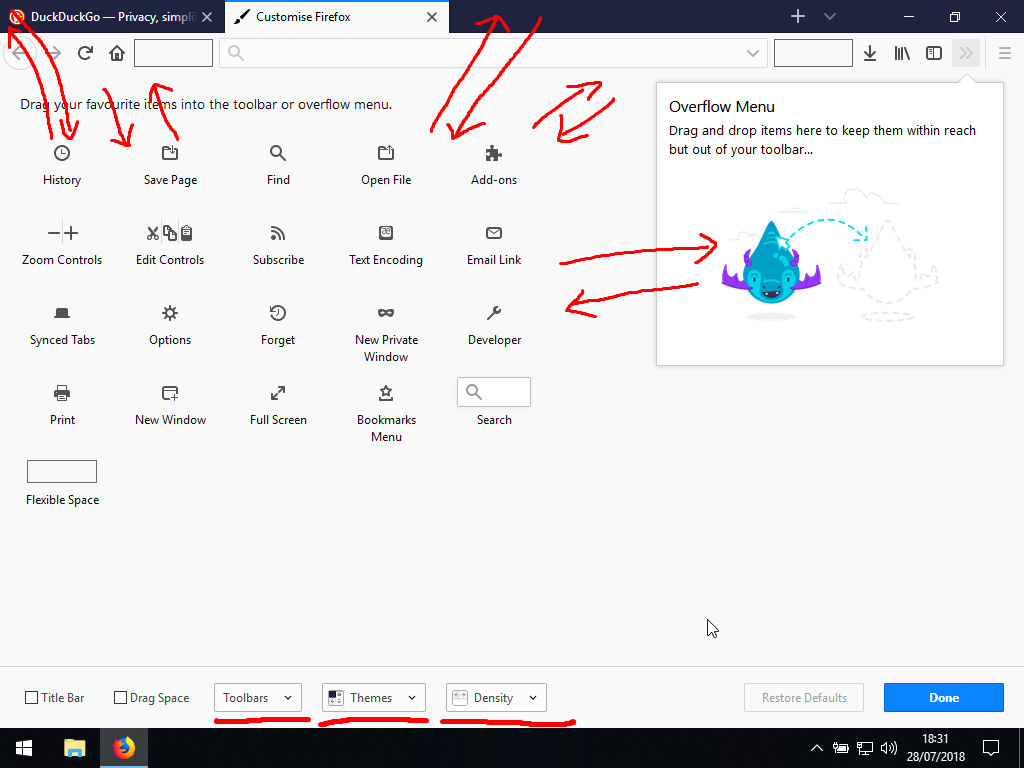Click the Forward navigation arrow

(x=53, y=53)
